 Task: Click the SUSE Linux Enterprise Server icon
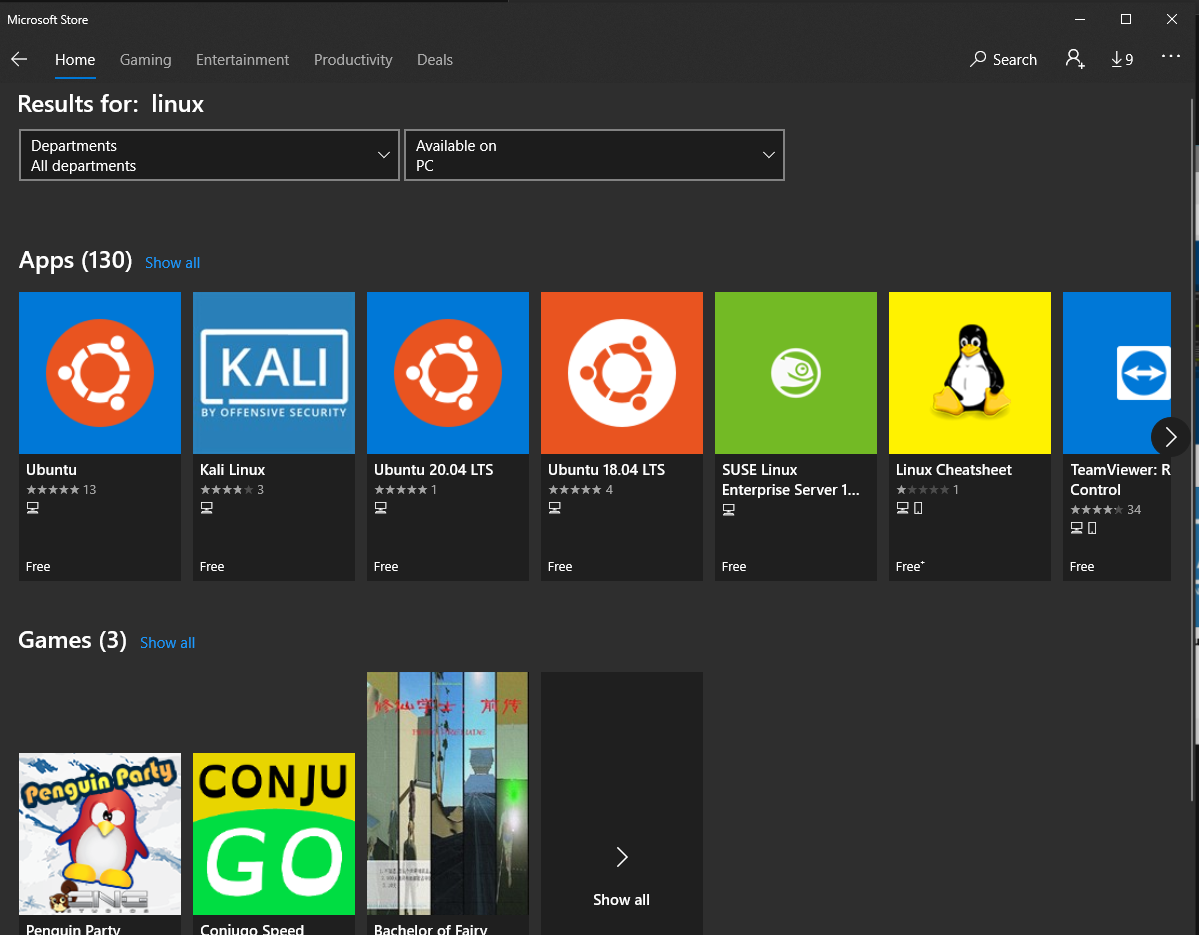(795, 373)
